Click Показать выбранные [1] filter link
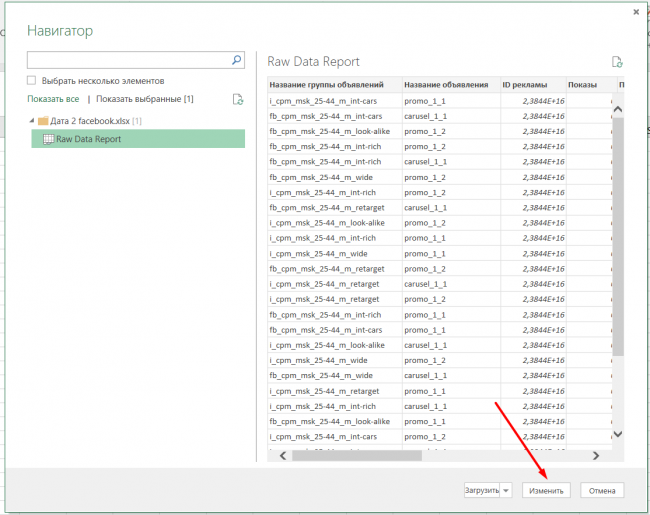The height and width of the screenshot is (515, 650). [x=145, y=99]
